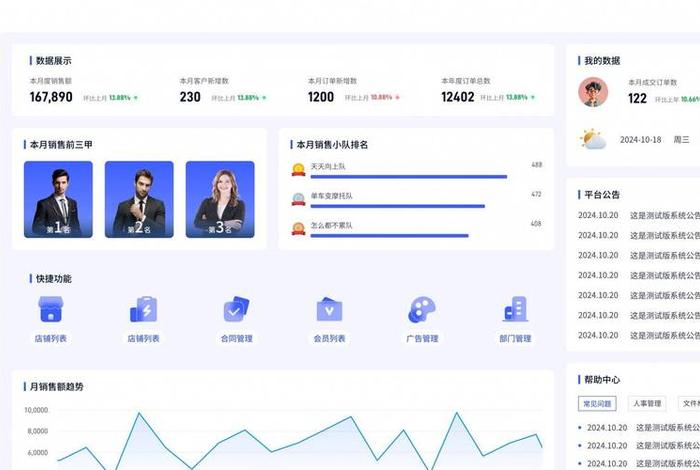This screenshot has width=700, height=470.
Task: Click the medal beside 怎么都不累队
Action: 298,229
